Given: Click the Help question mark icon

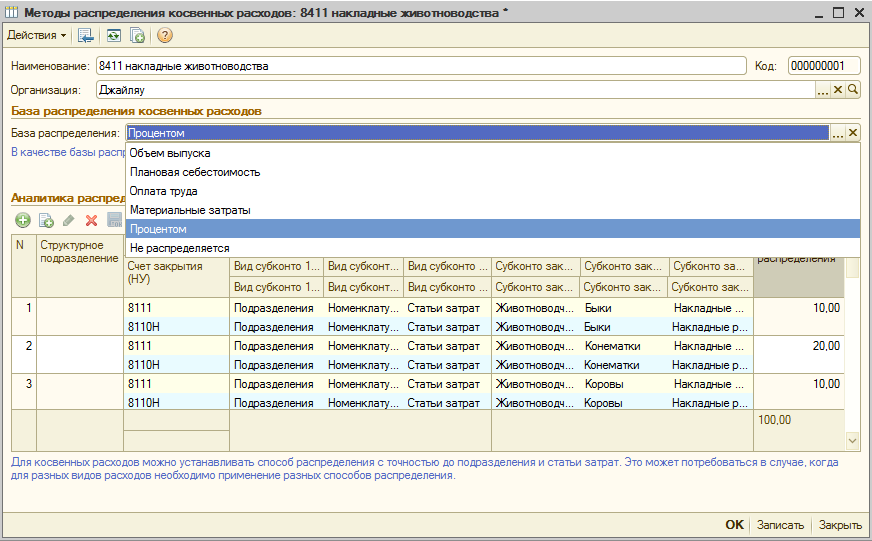Looking at the screenshot, I should [164, 35].
